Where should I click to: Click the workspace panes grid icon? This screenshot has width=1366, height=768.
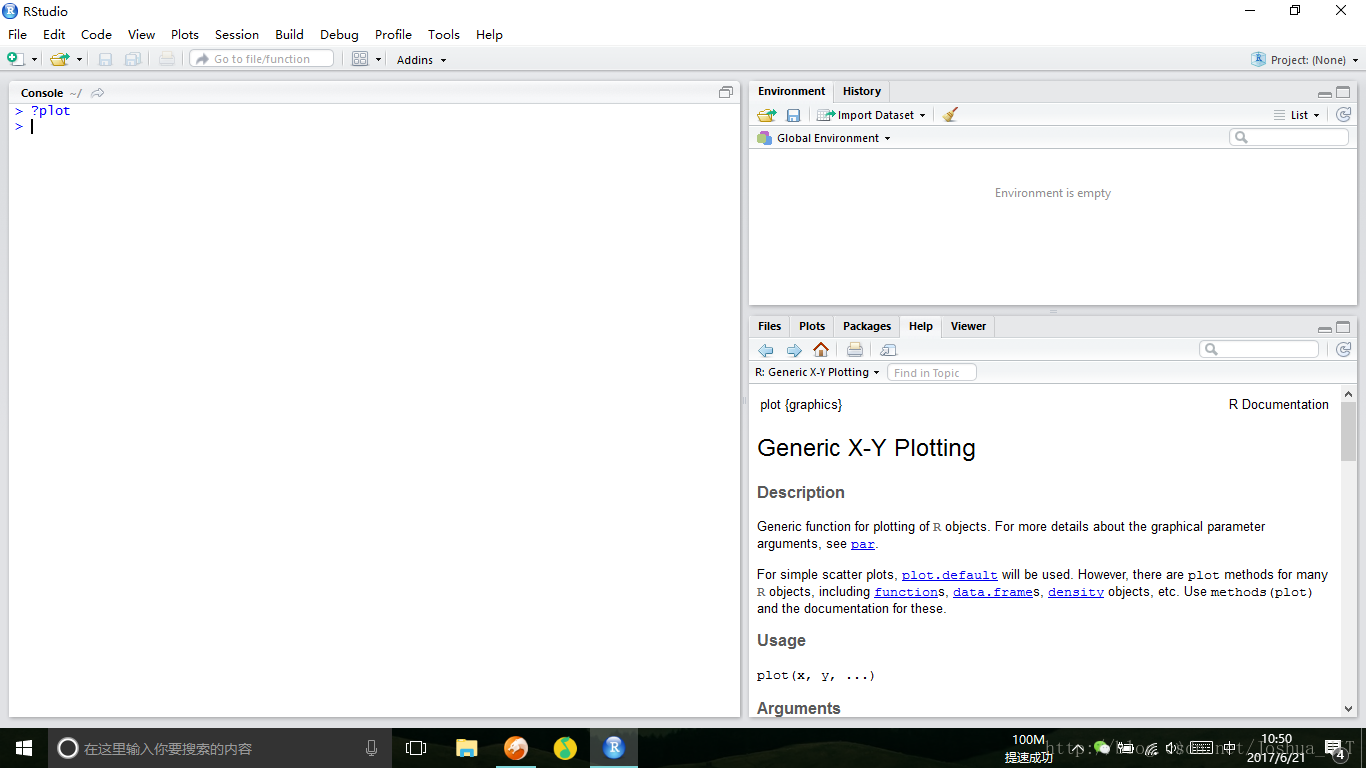click(360, 59)
